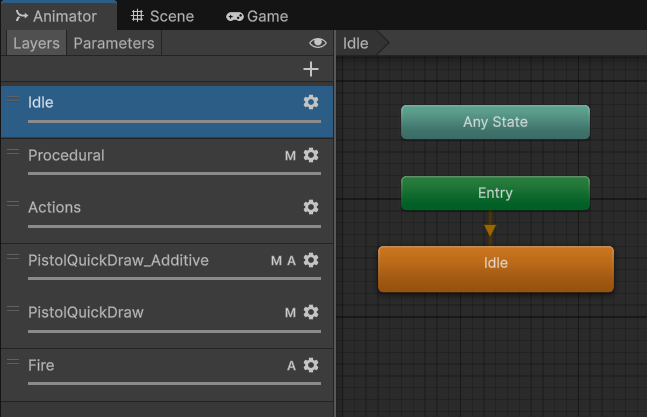Switch to the Scene tab
Screen dimensions: 647x417
163,16
